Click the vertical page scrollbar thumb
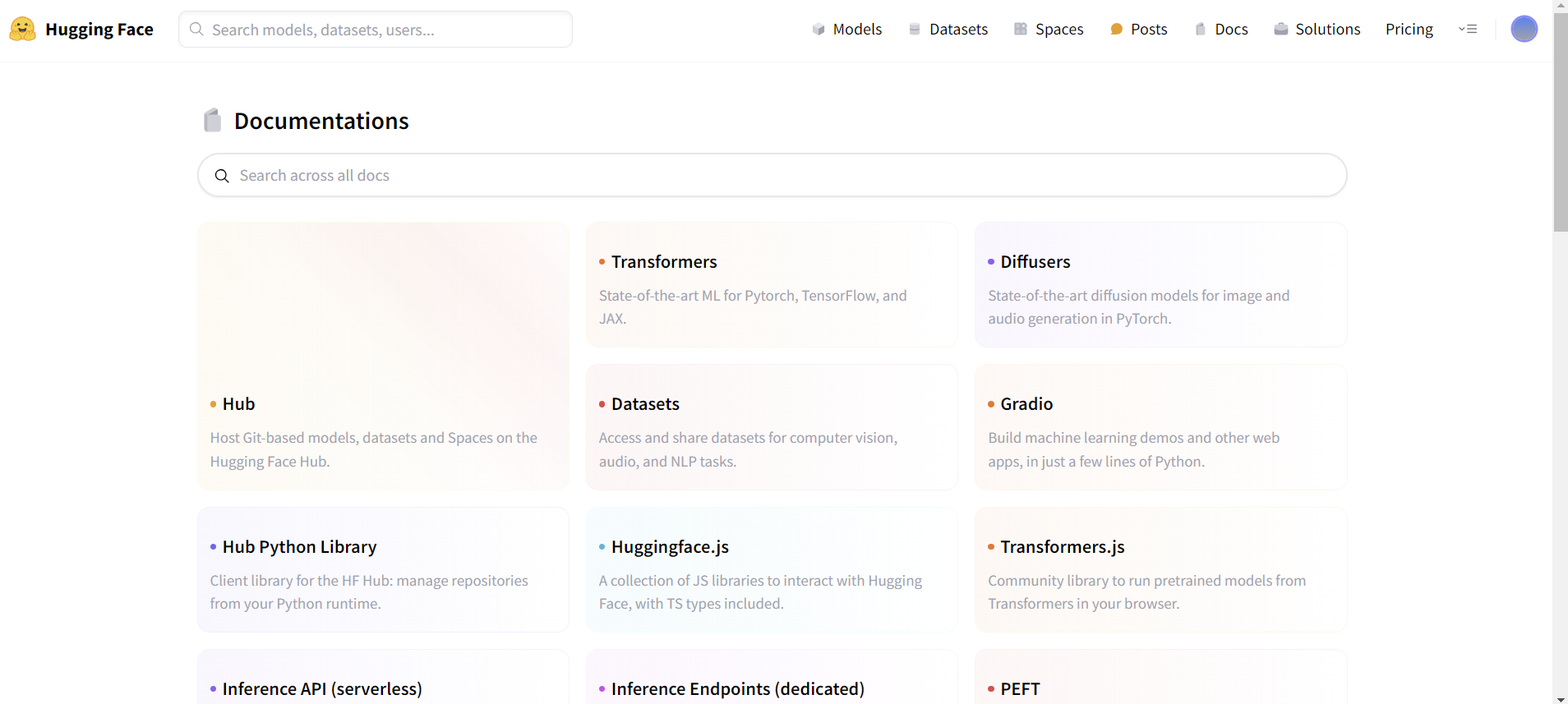This screenshot has height=704, width=1568. point(1561,122)
